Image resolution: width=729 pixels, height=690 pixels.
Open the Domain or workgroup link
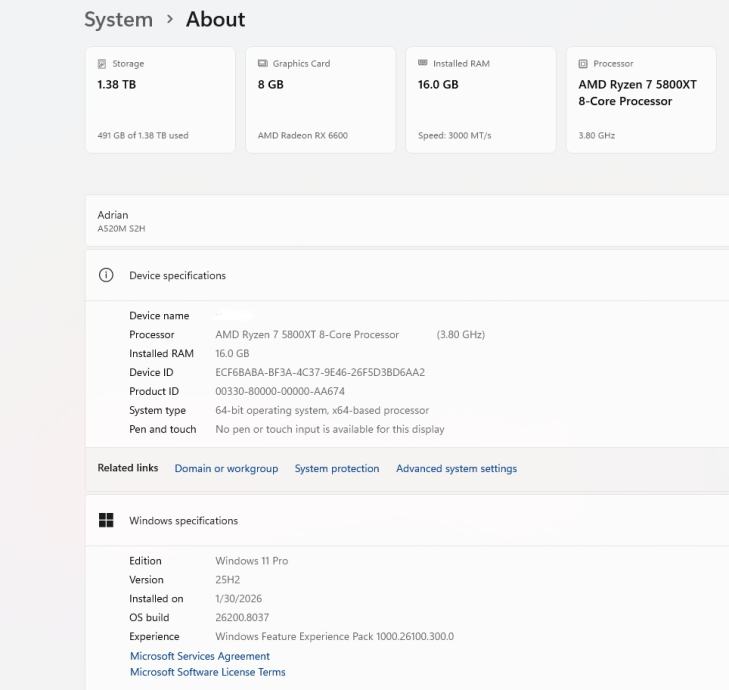[x=226, y=468]
